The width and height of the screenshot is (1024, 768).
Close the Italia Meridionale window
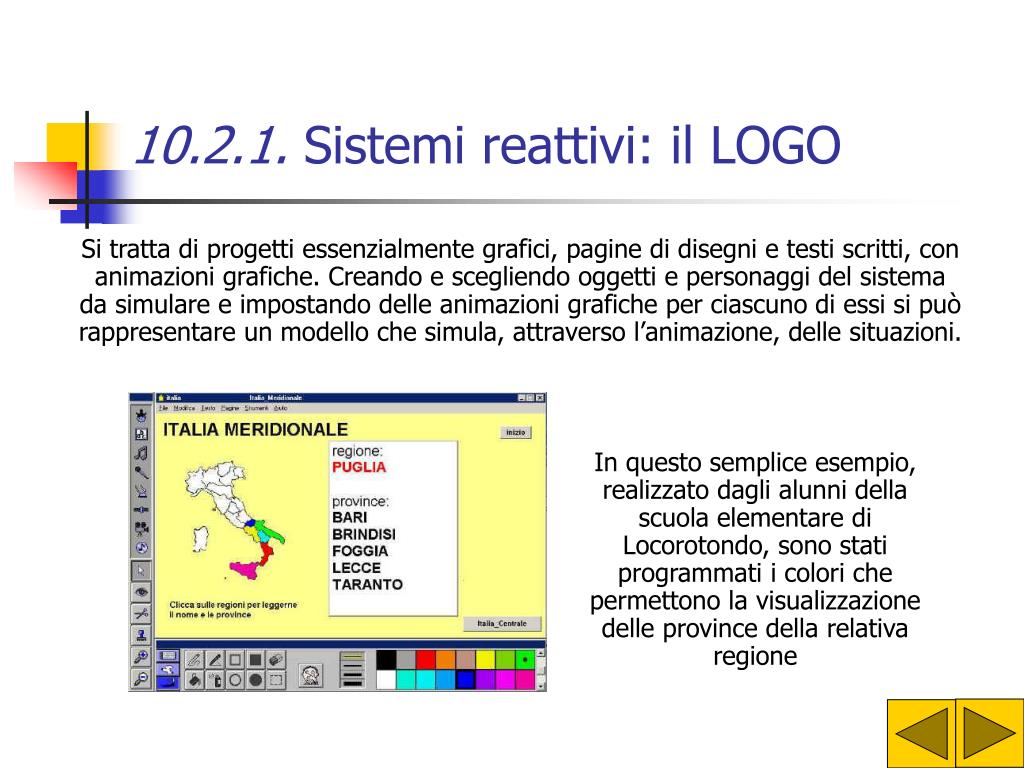tap(540, 398)
